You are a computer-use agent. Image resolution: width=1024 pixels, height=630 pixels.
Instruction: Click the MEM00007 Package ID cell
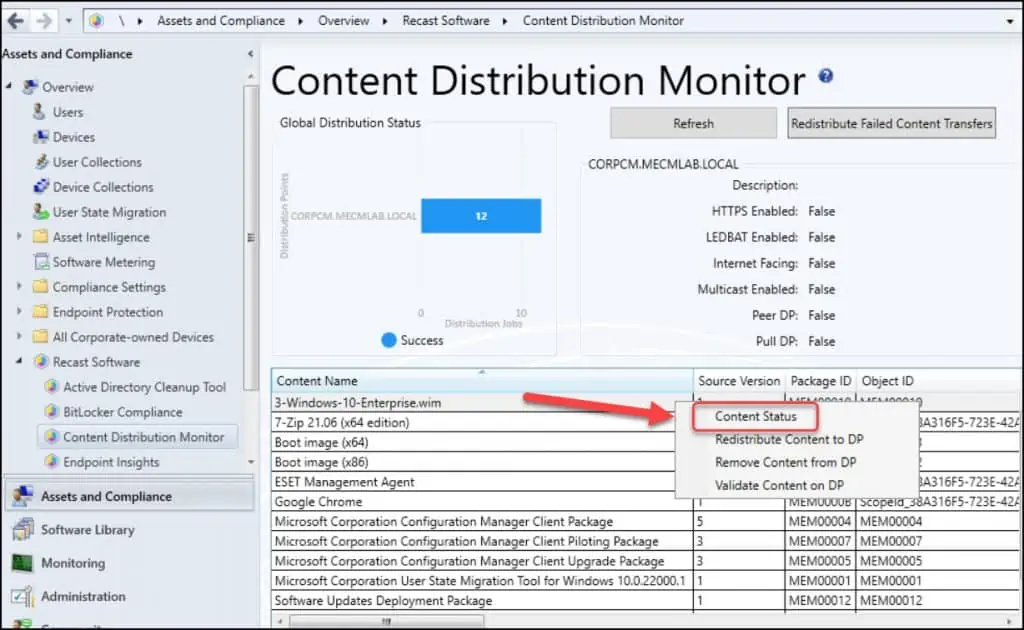coord(820,541)
